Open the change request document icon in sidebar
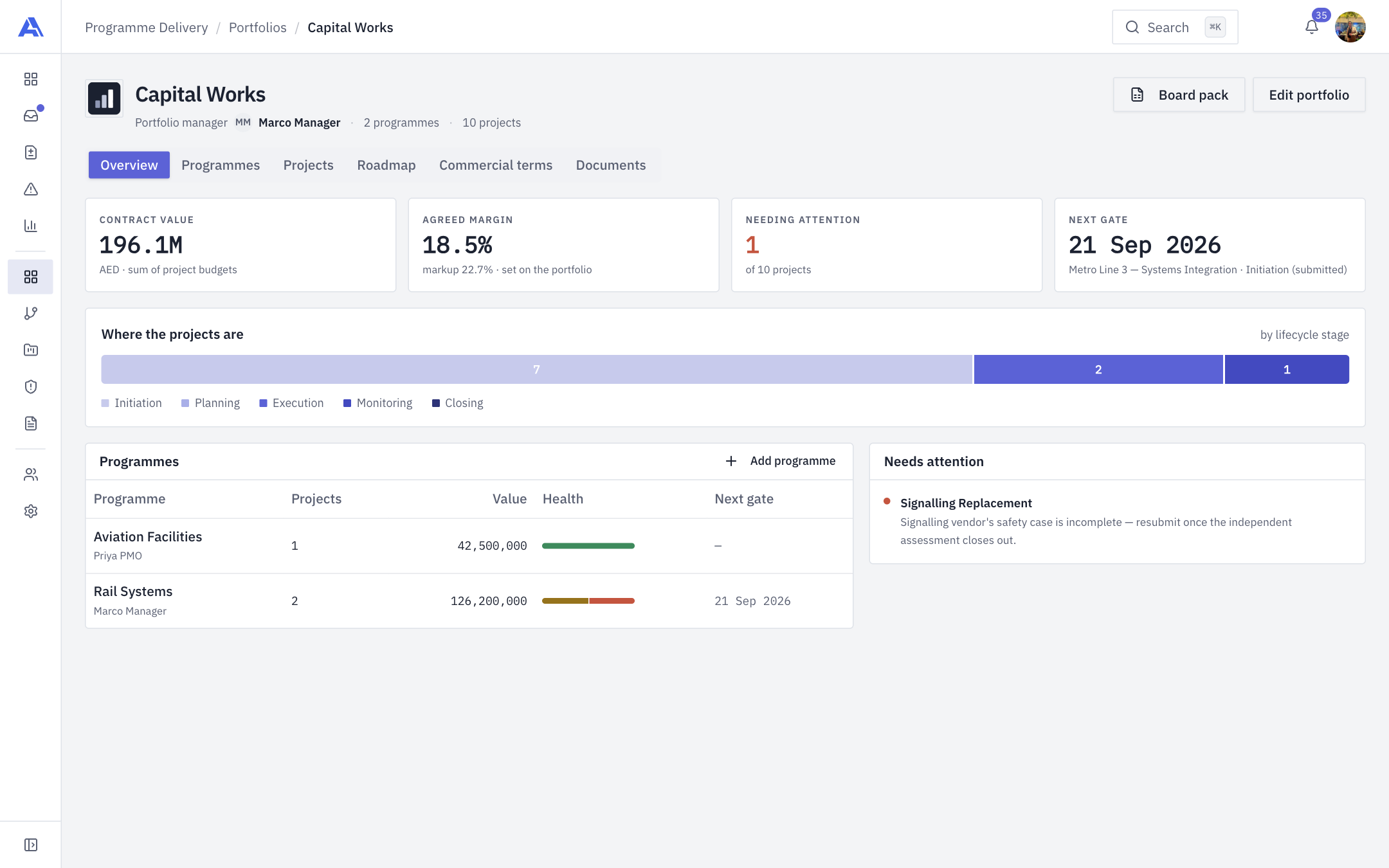 (31, 152)
